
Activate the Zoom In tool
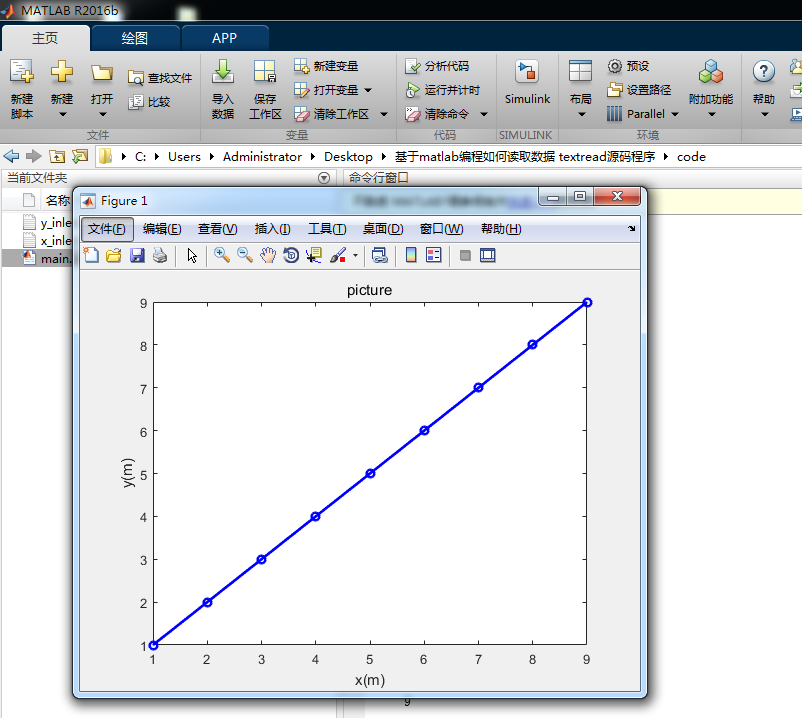point(221,255)
